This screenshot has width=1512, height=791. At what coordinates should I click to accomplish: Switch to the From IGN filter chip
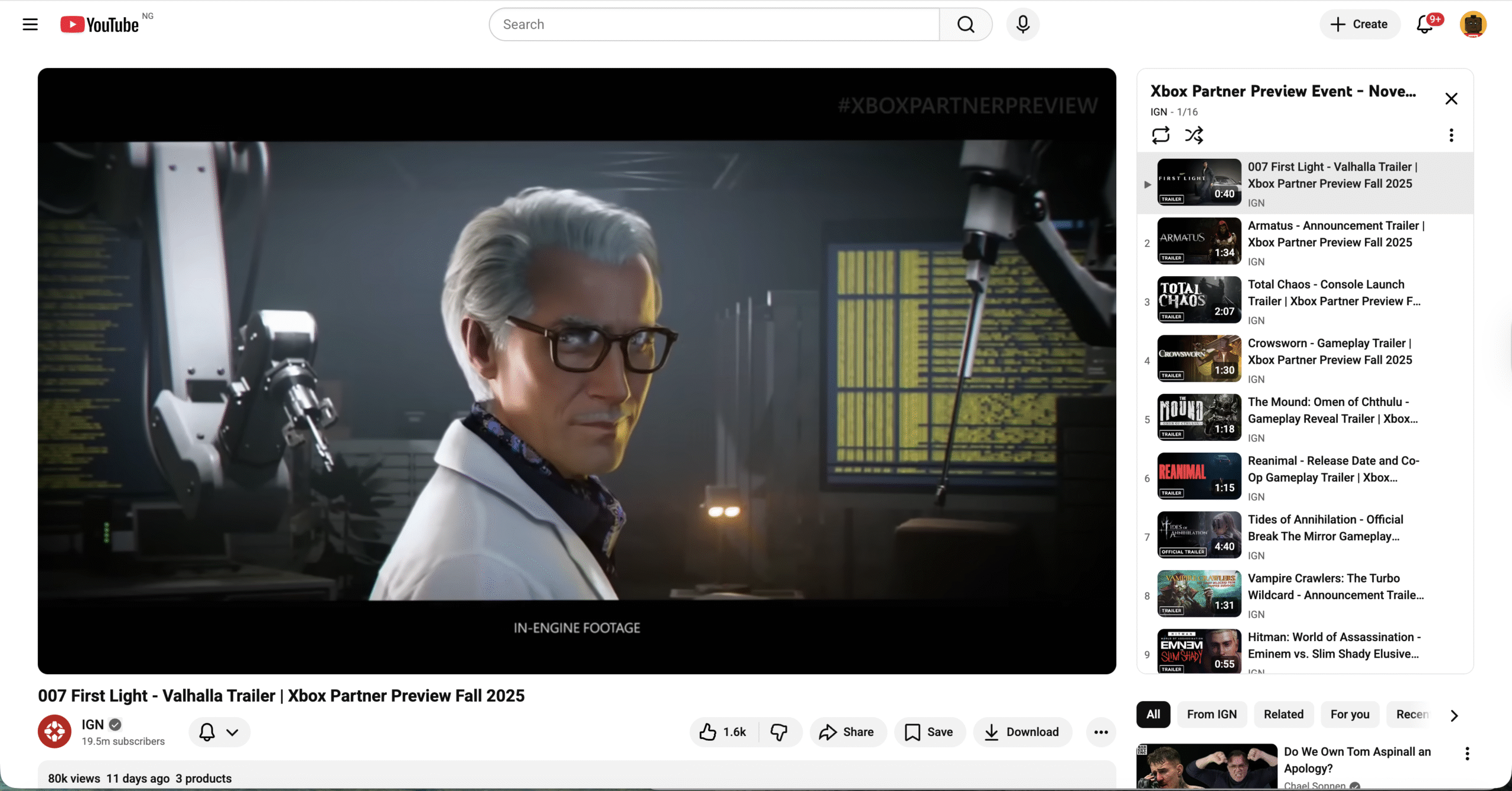1212,714
